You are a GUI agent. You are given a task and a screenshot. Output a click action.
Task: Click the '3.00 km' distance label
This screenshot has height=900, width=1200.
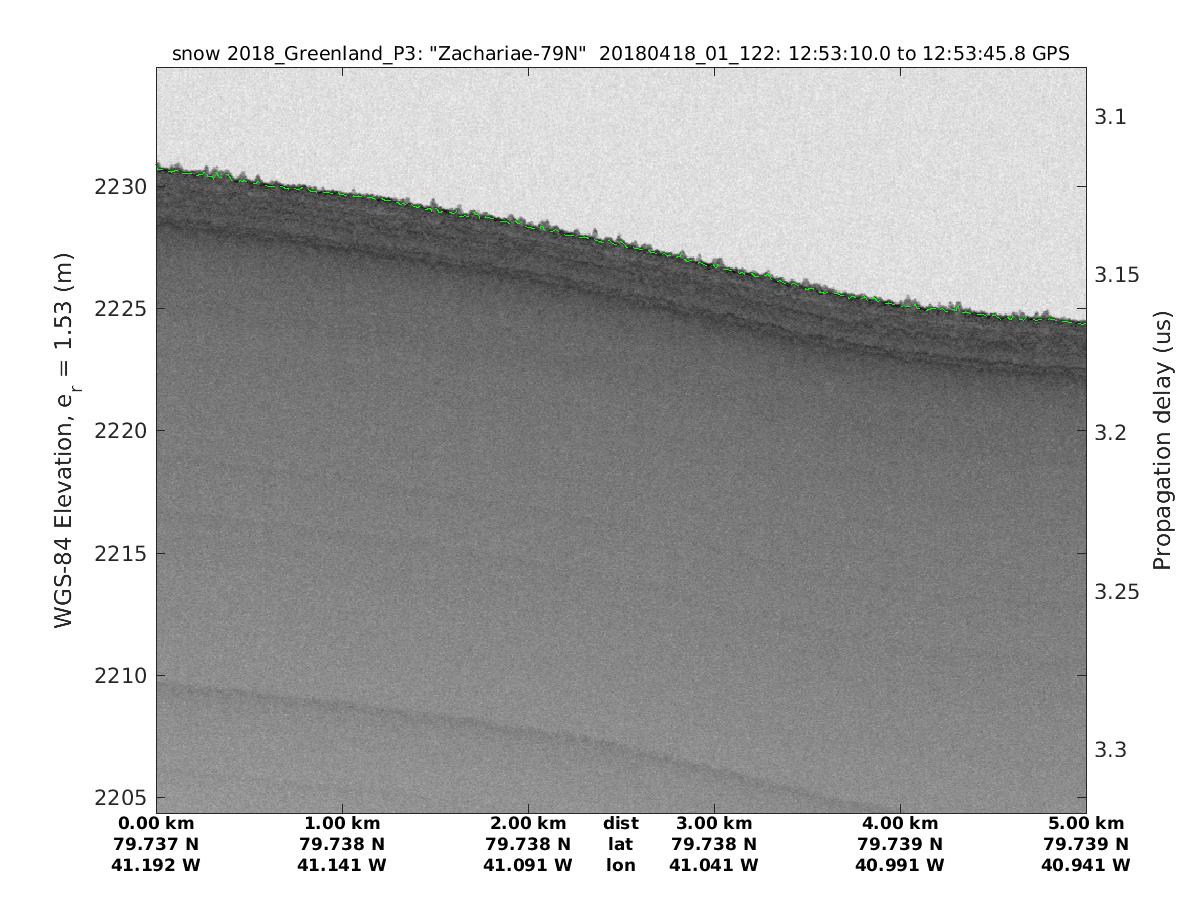pos(714,824)
